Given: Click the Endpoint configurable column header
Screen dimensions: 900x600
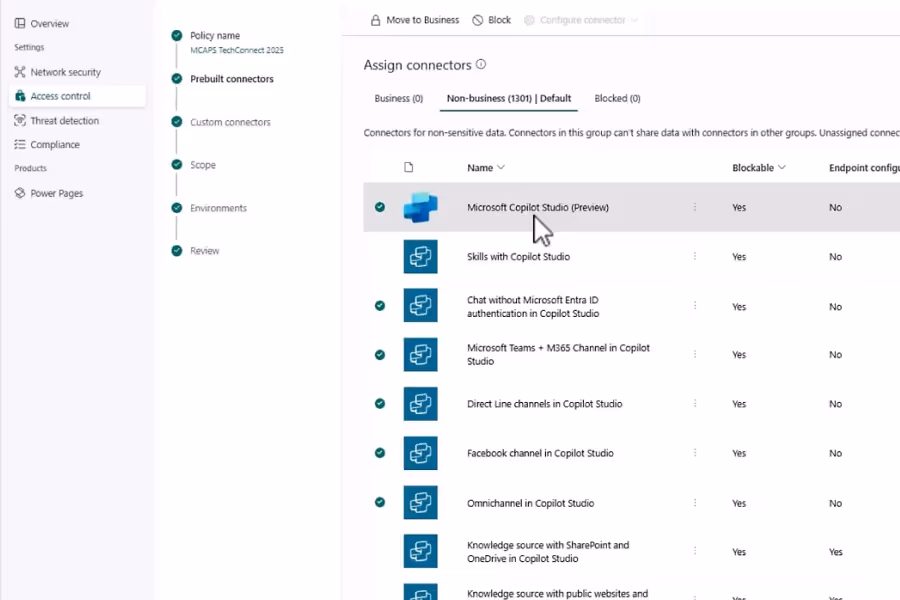Looking at the screenshot, I should click(864, 168).
